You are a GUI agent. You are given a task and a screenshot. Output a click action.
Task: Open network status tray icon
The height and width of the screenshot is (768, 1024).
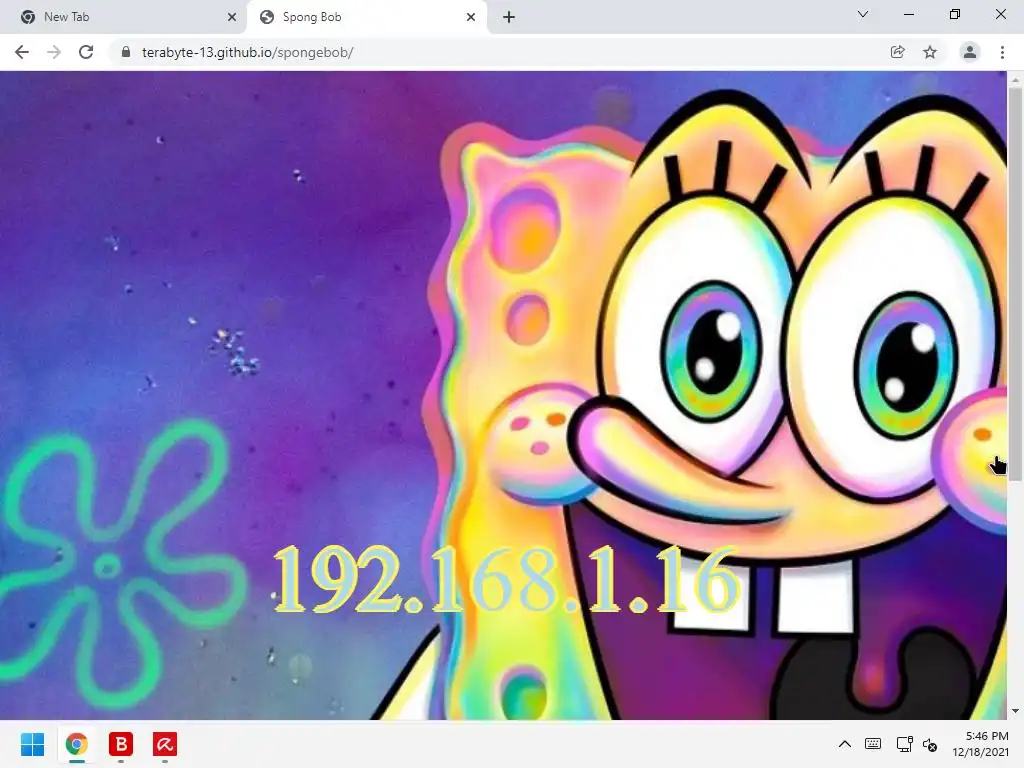[x=904, y=744]
